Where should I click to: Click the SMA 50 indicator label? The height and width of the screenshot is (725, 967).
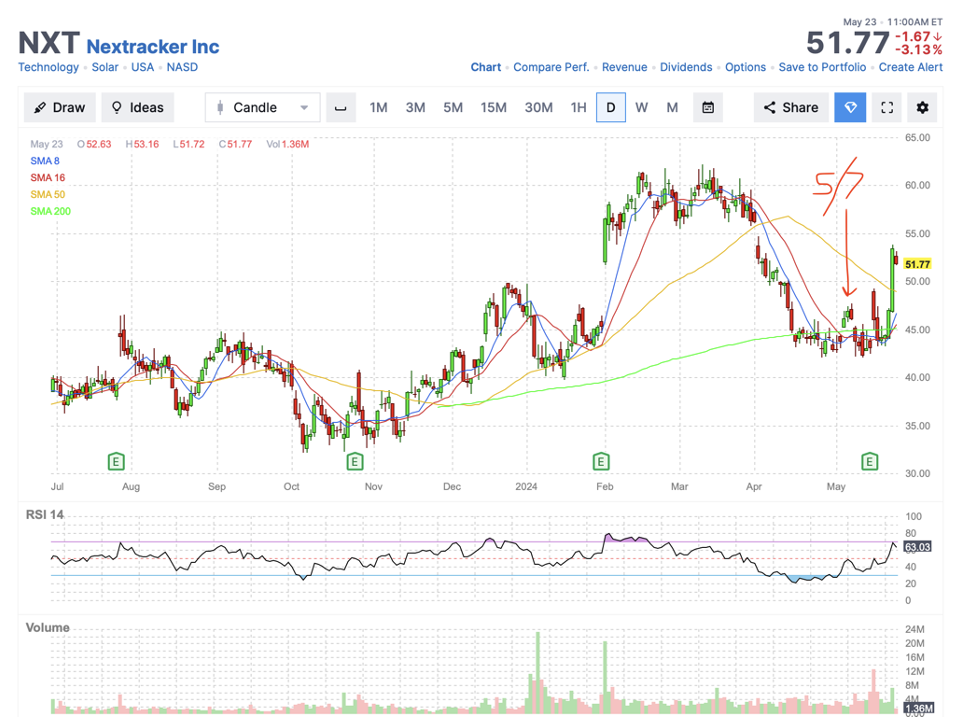pos(47,194)
